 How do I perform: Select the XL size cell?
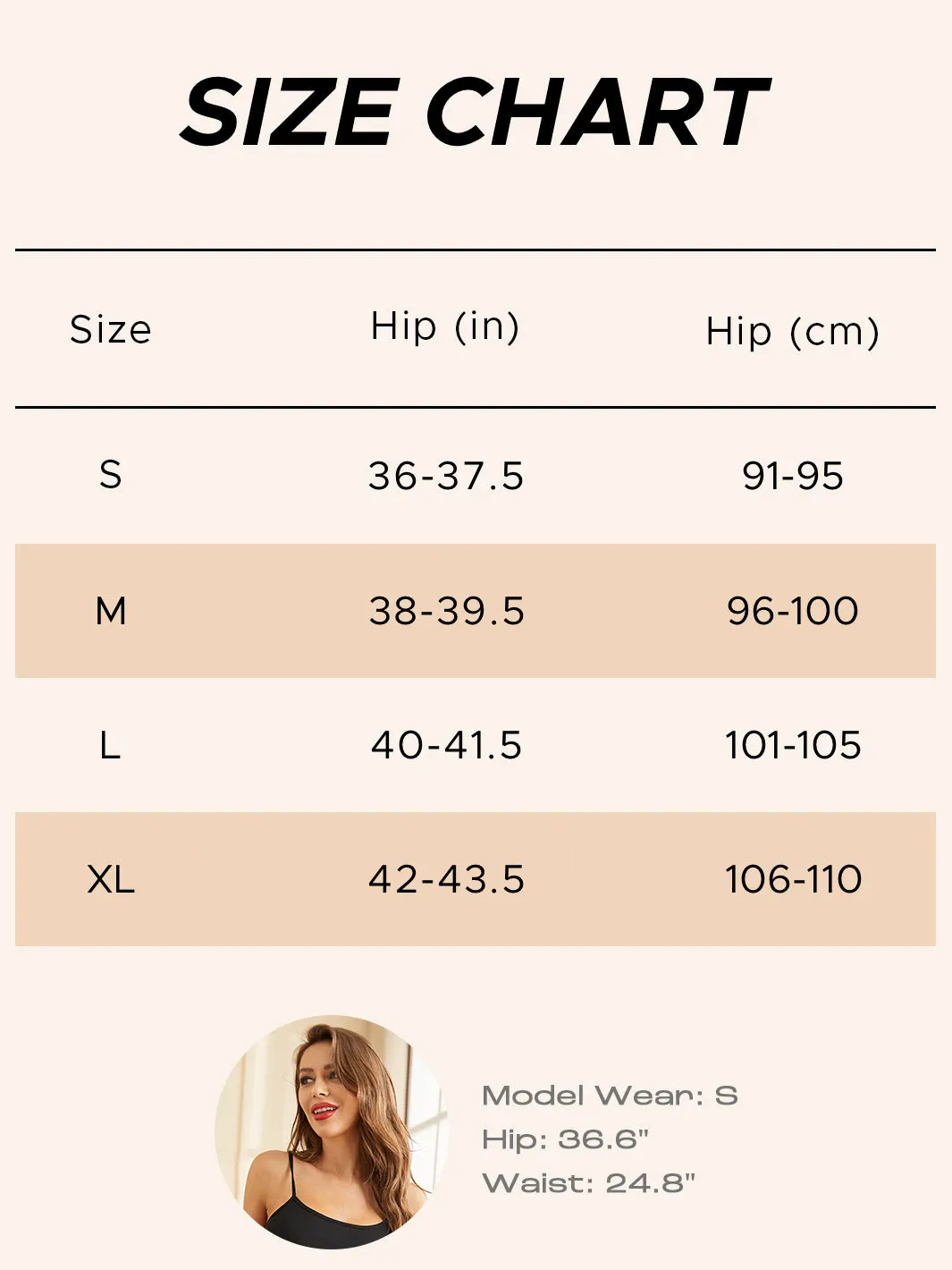coord(111,880)
